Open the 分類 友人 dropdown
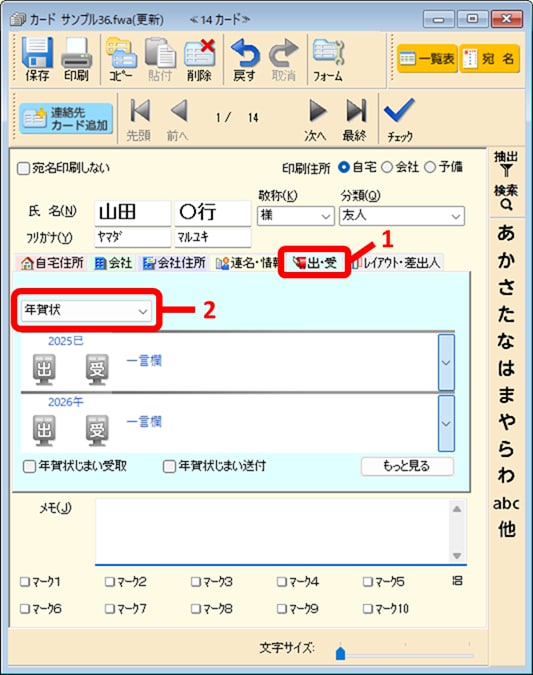The height and width of the screenshot is (675, 533). (402, 216)
